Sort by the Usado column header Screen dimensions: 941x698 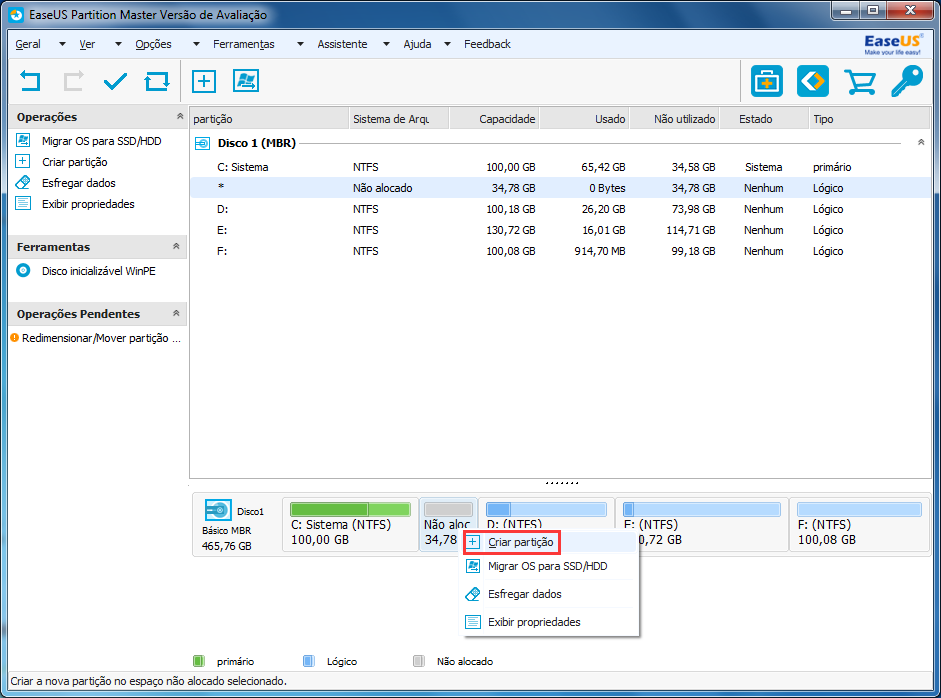[x=584, y=119]
